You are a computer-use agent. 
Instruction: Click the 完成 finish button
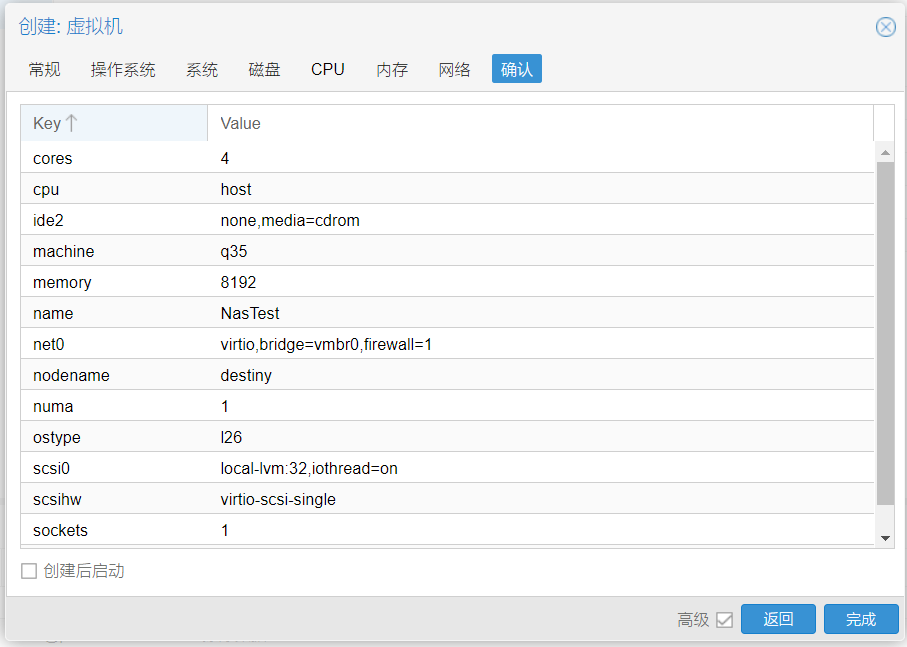tap(861, 619)
